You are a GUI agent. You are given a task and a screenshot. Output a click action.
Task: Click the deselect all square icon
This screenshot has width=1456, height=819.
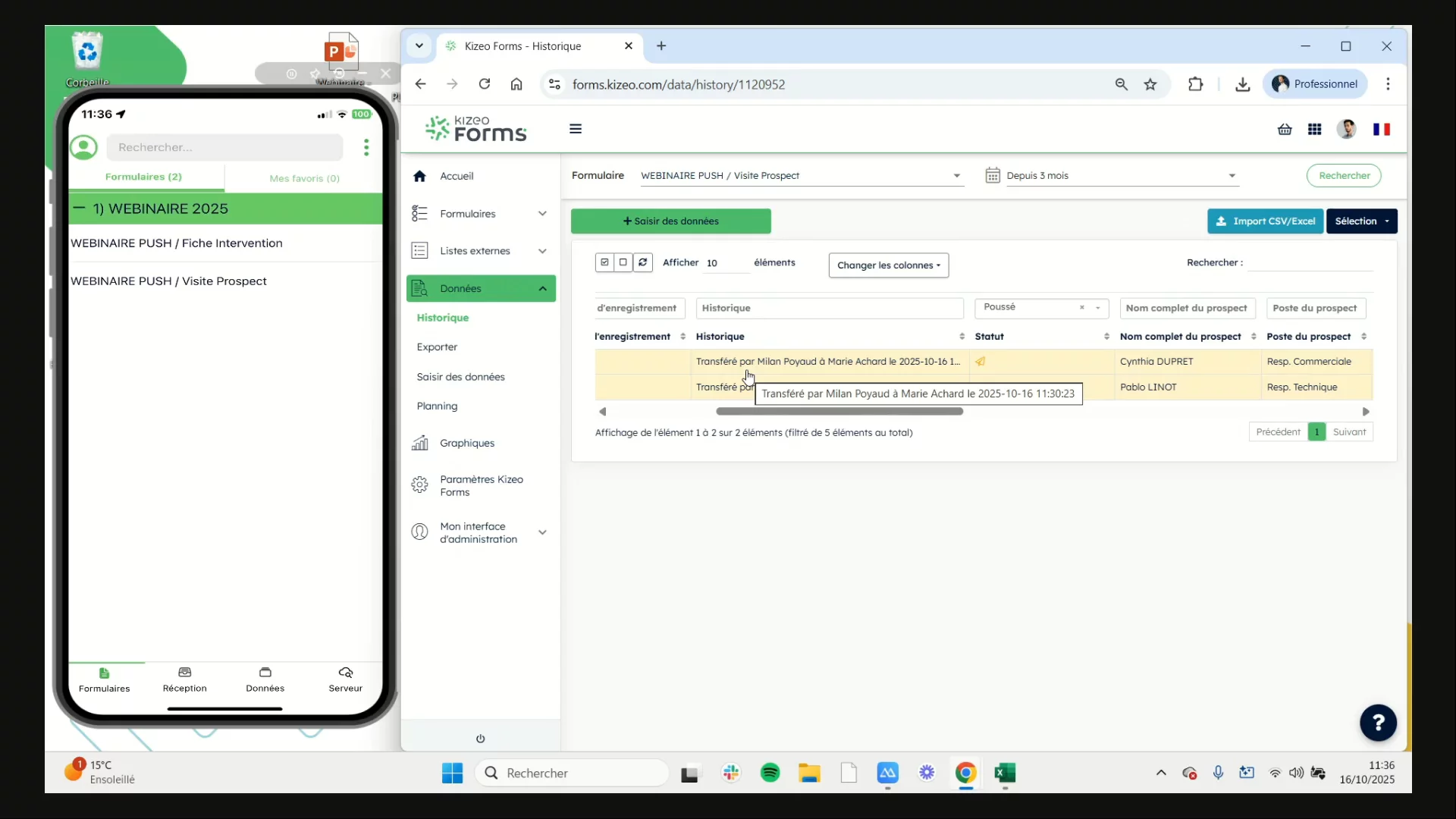[x=623, y=262]
